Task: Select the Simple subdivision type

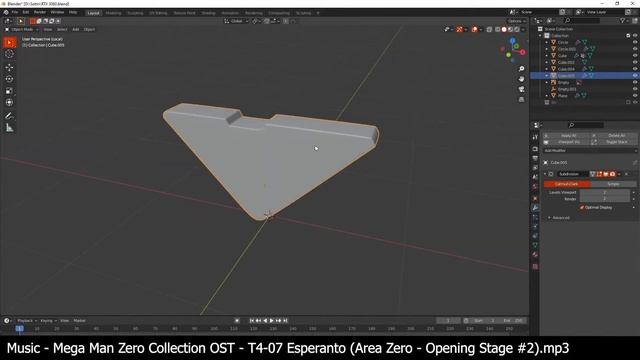Action: [613, 184]
